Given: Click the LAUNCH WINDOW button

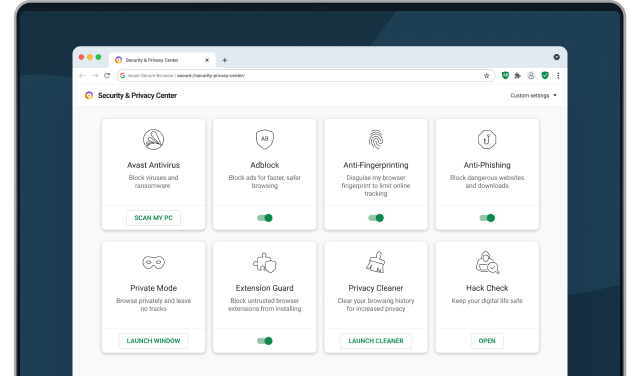Looking at the screenshot, I should pyautogui.click(x=153, y=341).
